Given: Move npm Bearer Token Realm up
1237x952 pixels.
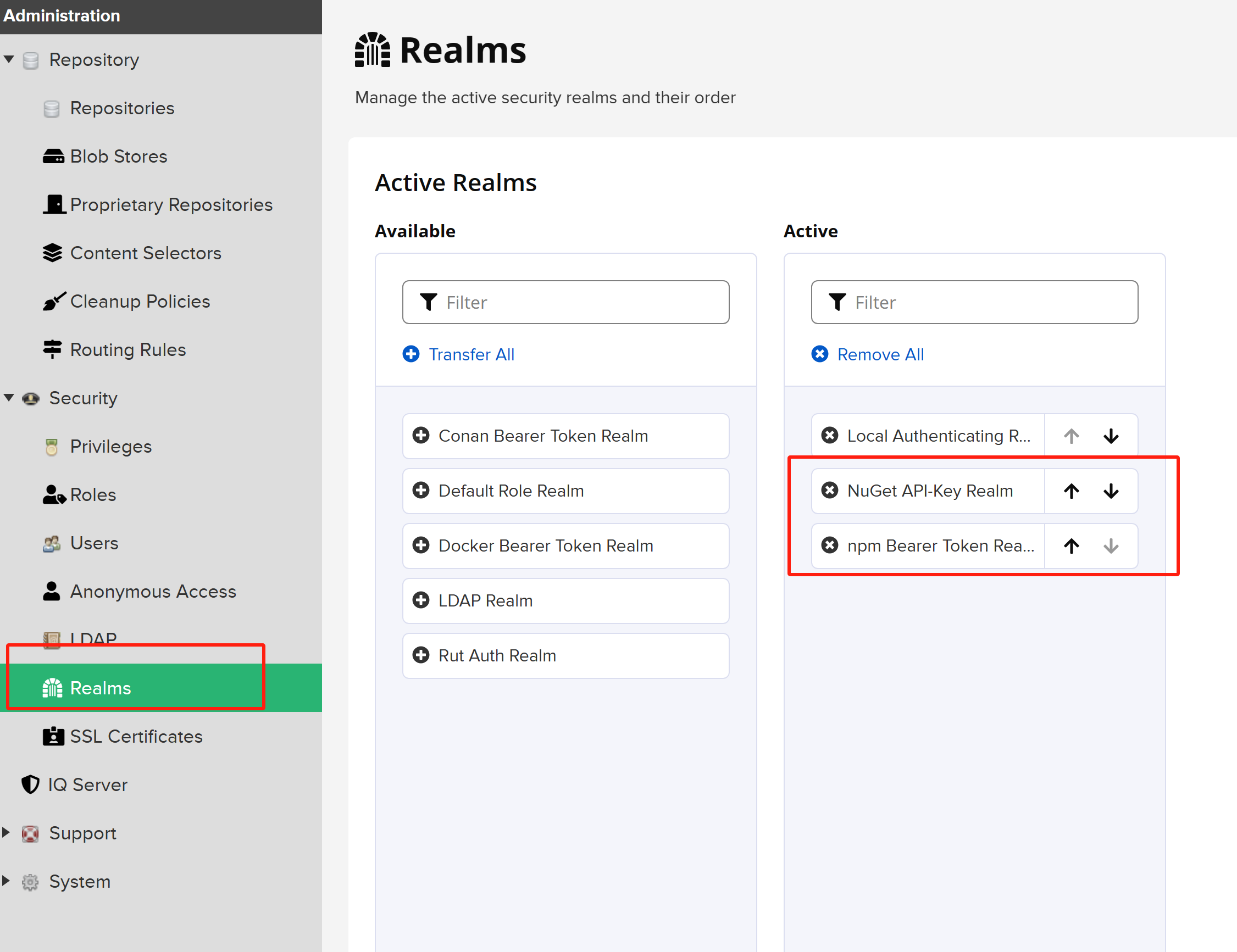Looking at the screenshot, I should (1071, 546).
